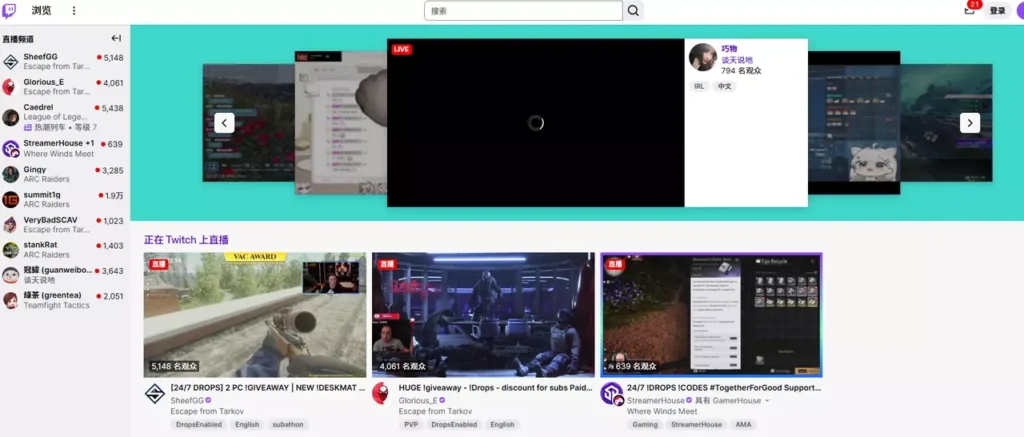The height and width of the screenshot is (437, 1024).
Task: Click the 登录 (Log in) button
Action: tap(997, 11)
